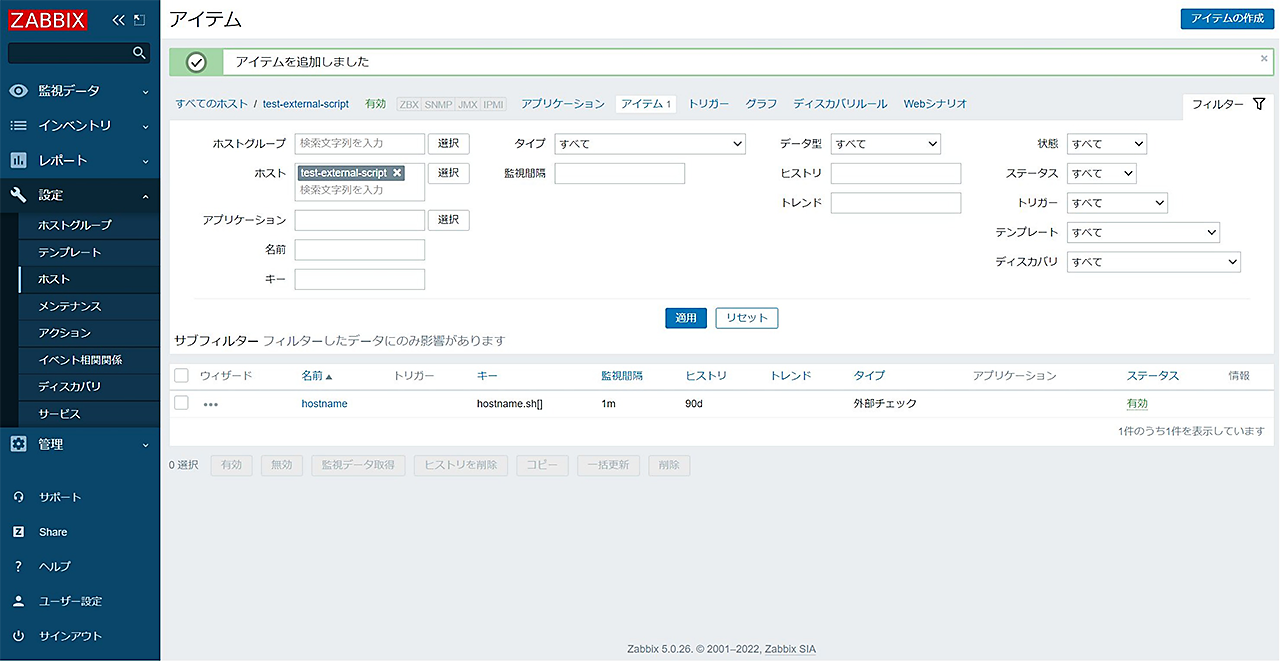Click the ZABBIX logo icon
The image size is (1280, 662).
pyautogui.click(x=47, y=19)
